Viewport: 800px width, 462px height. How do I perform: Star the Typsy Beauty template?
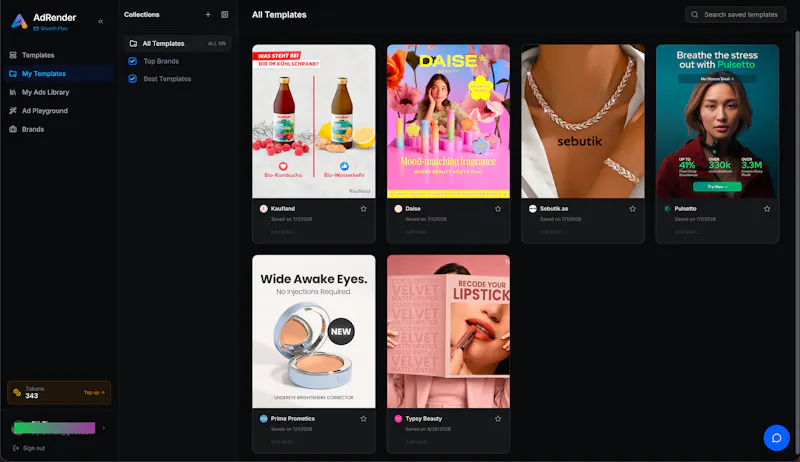498,419
